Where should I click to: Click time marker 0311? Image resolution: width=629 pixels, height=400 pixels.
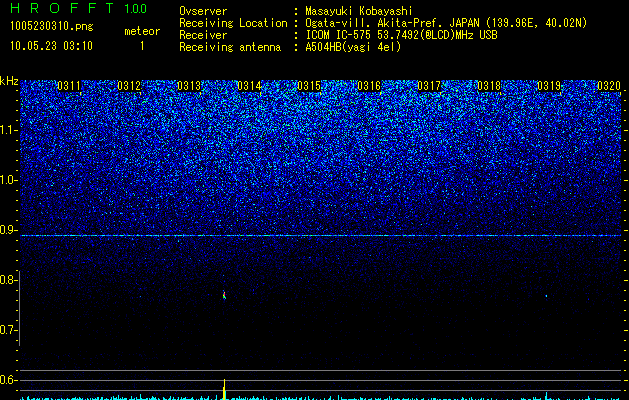69,86
